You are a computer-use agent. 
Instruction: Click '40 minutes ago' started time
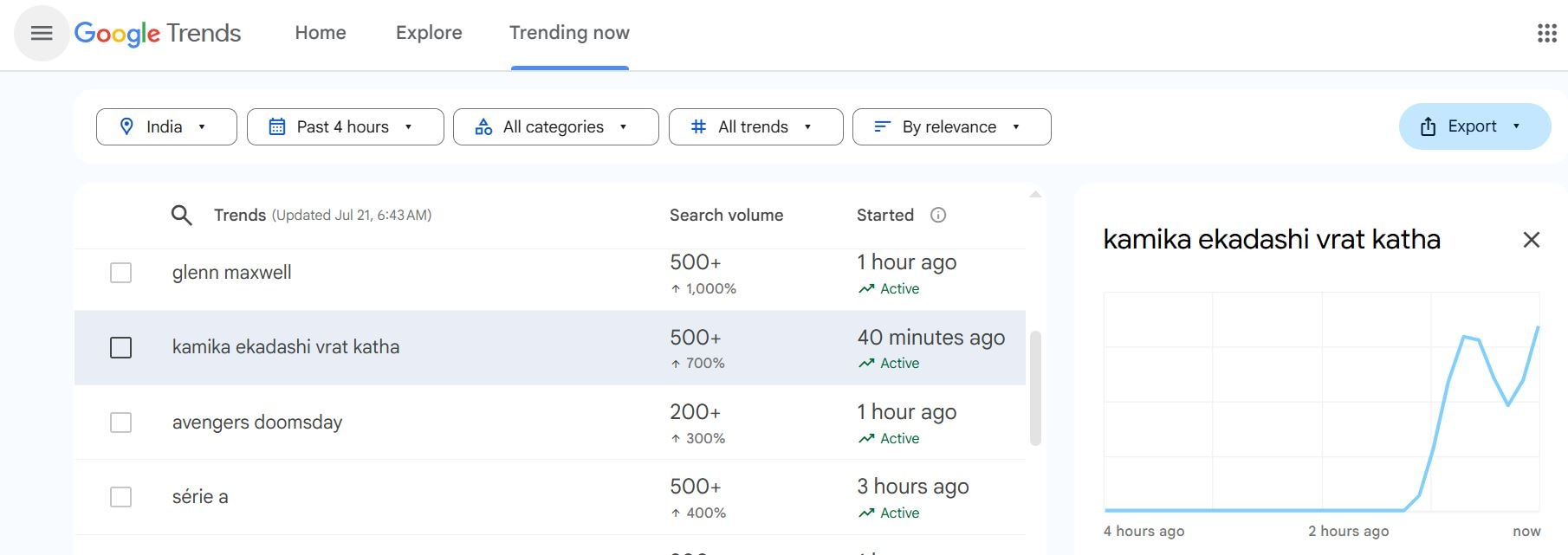pos(931,337)
